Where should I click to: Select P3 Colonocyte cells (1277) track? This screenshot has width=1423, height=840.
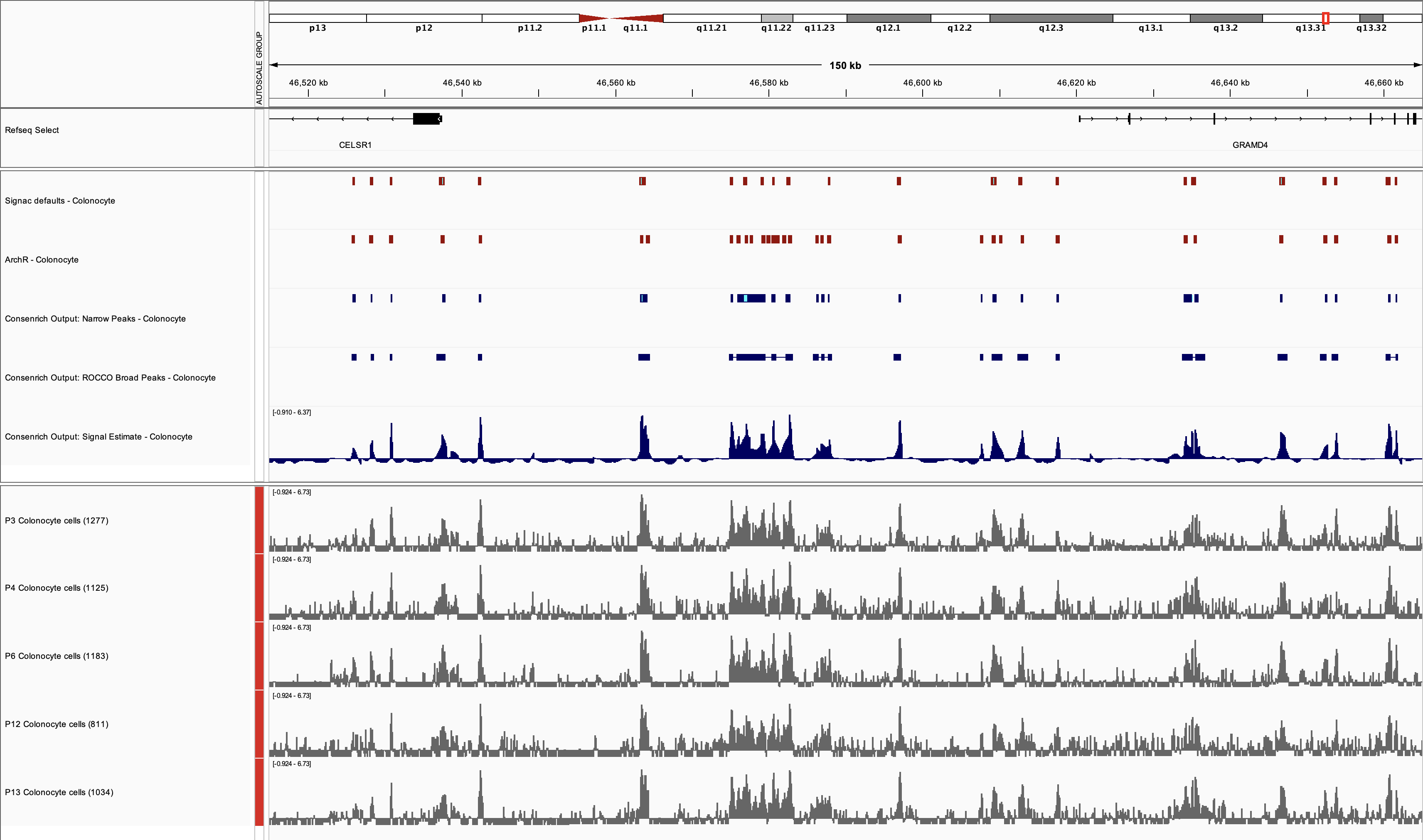(57, 521)
